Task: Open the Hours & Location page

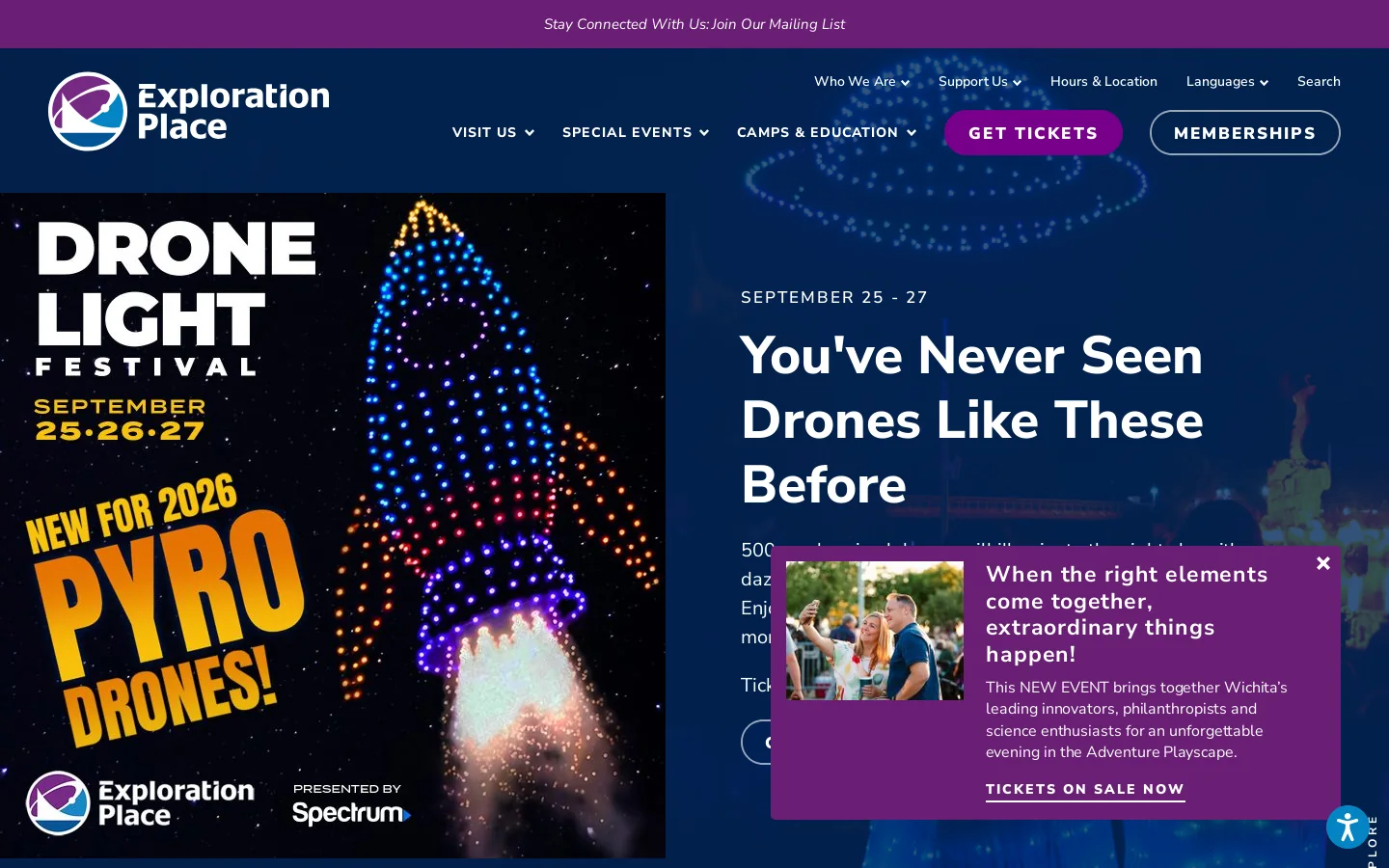Action: [x=1103, y=82]
